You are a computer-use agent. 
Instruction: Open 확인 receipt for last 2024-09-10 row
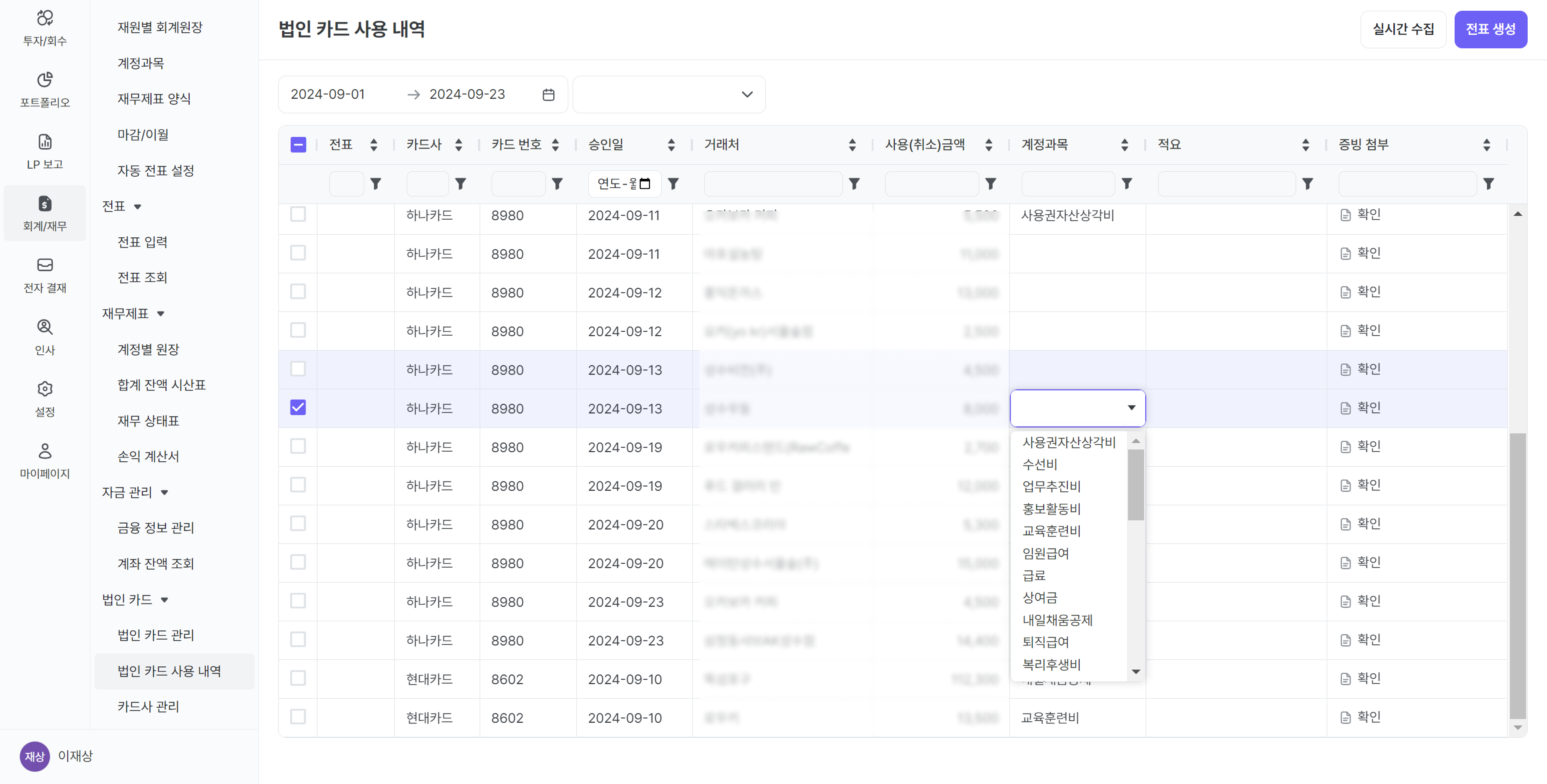[x=1361, y=717]
